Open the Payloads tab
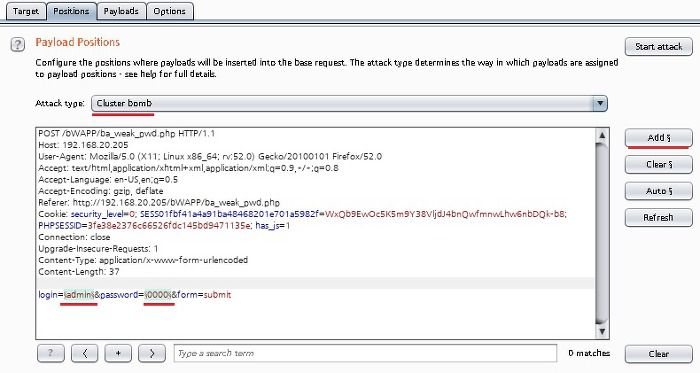Screen dimensions: 700x373 (121, 11)
